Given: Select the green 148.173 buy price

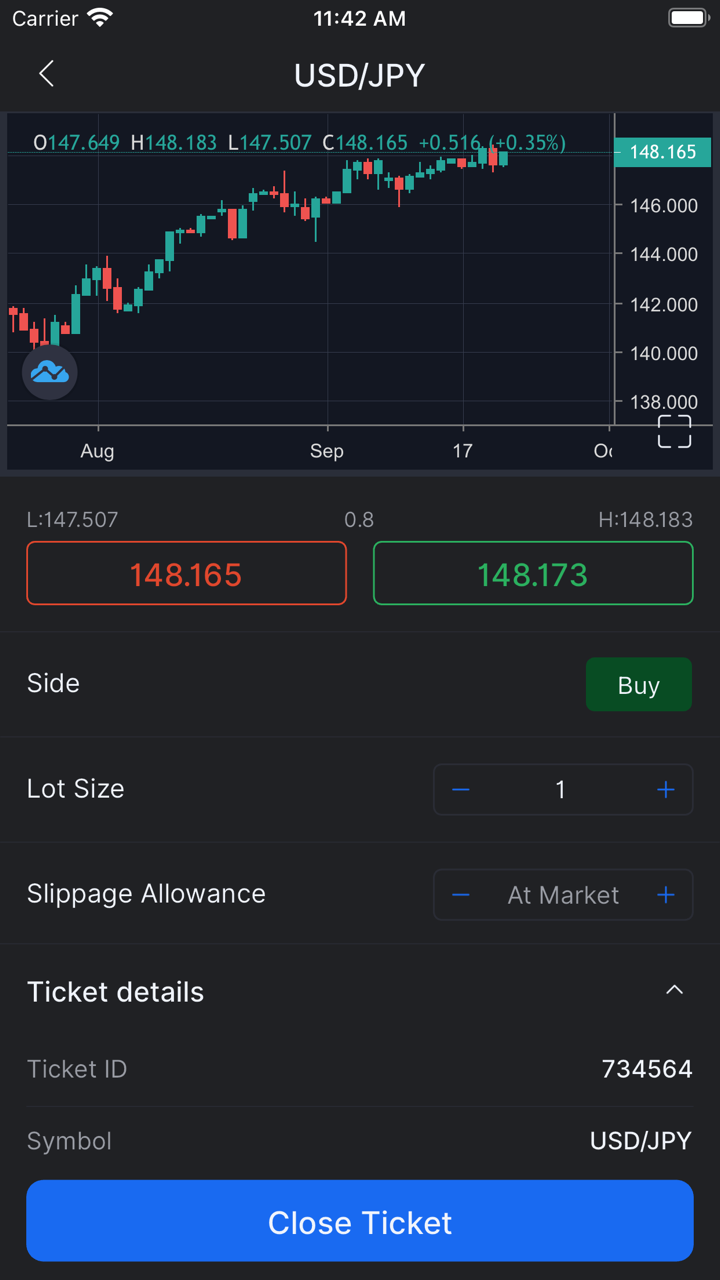Looking at the screenshot, I should [x=533, y=574].
